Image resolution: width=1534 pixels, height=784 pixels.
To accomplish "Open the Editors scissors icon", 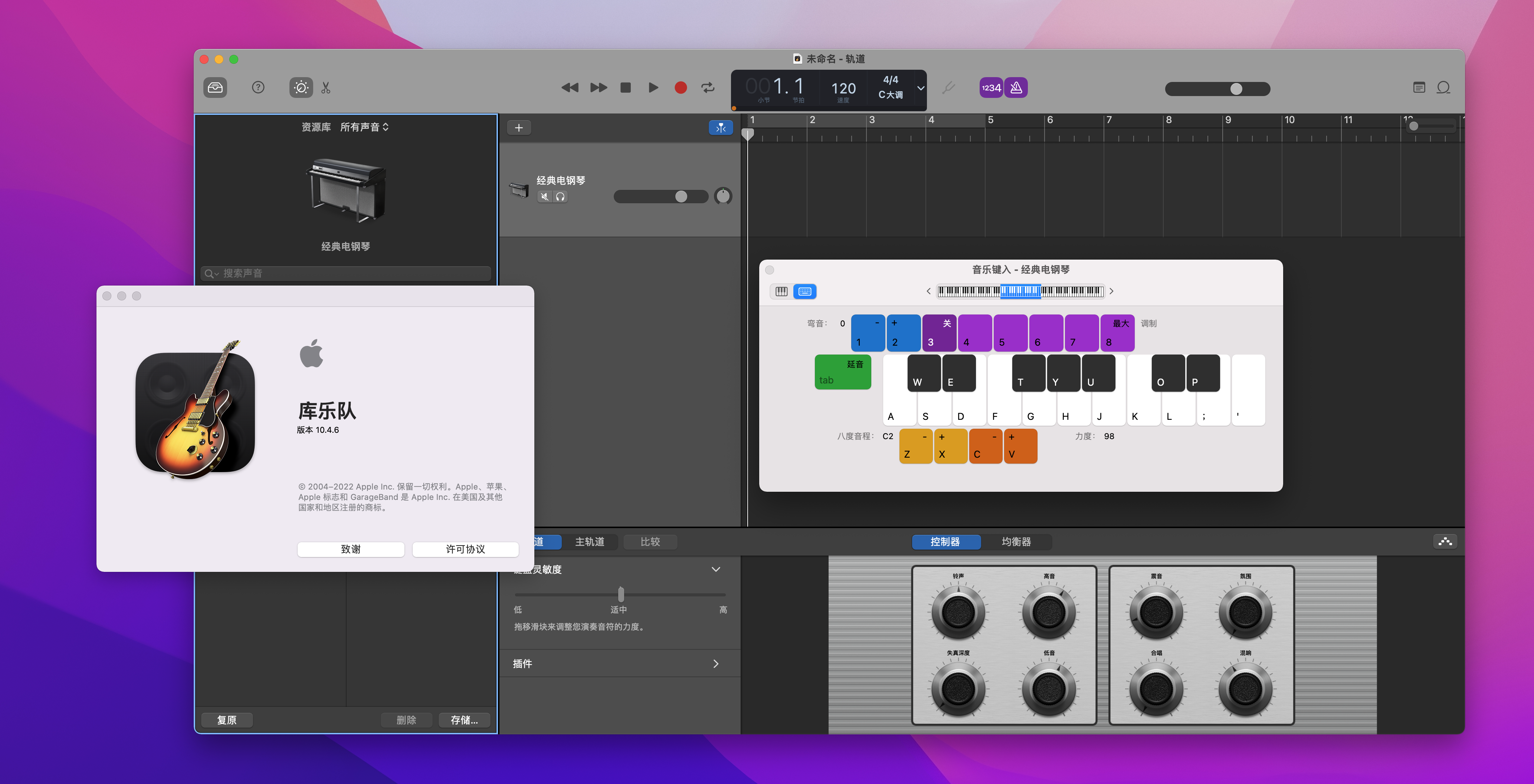I will (326, 88).
